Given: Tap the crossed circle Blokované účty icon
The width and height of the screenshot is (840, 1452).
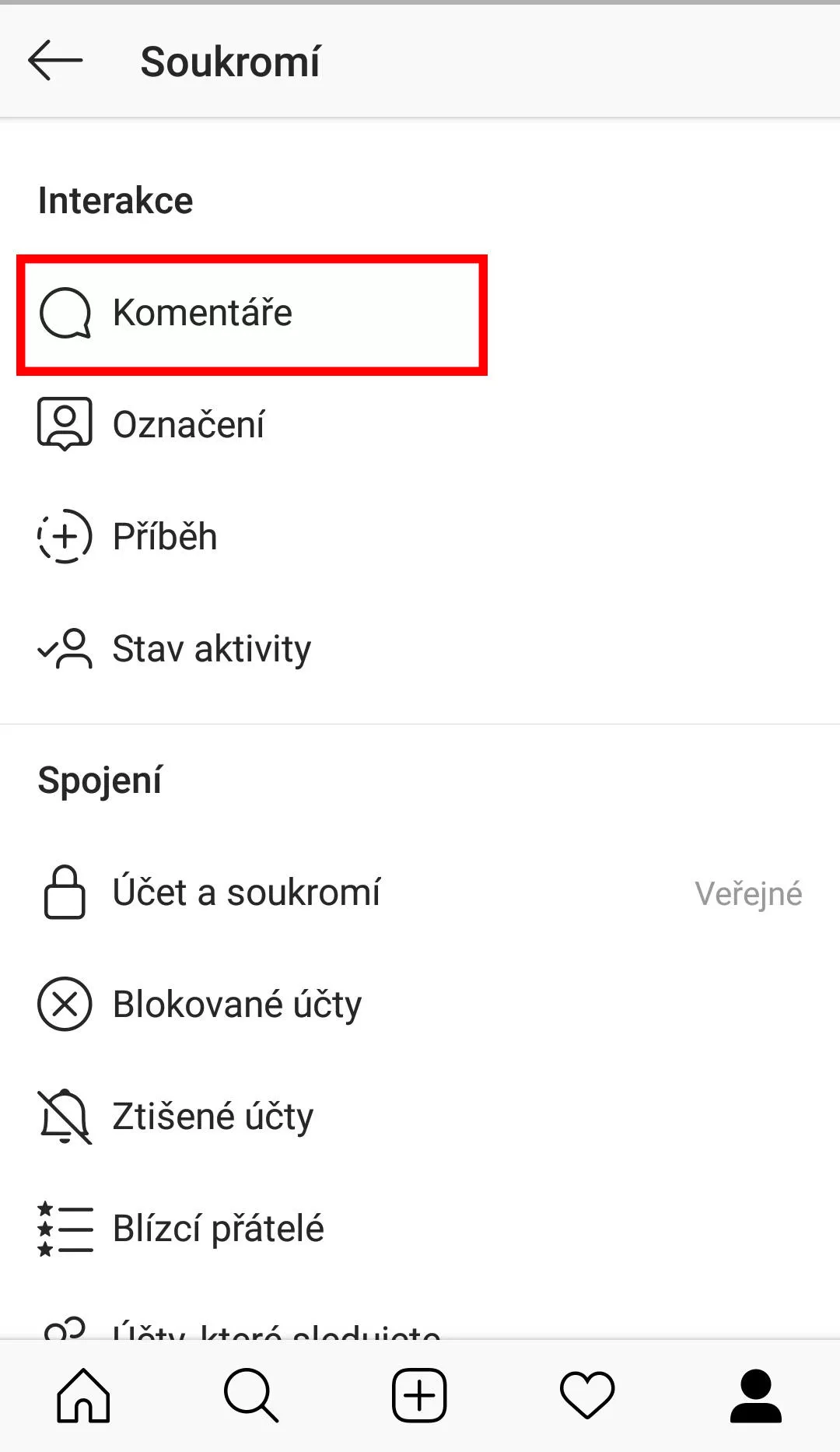Looking at the screenshot, I should (65, 1004).
